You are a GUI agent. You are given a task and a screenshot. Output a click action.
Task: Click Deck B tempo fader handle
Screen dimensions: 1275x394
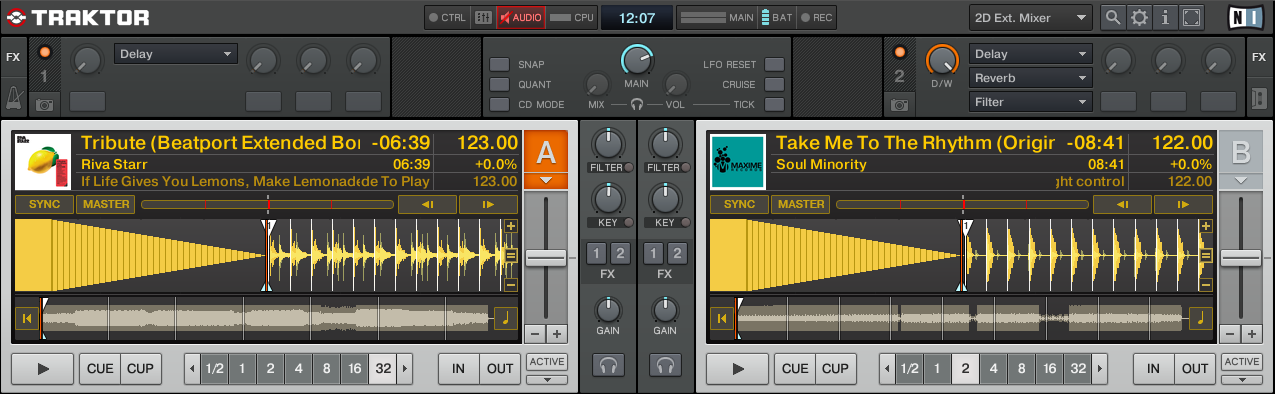point(1241,258)
